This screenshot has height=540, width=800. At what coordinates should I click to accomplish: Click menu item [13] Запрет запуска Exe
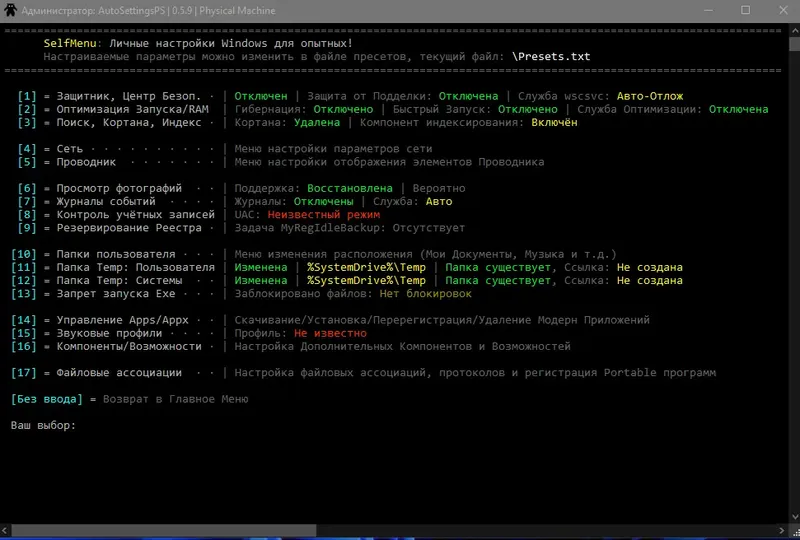(x=93, y=293)
